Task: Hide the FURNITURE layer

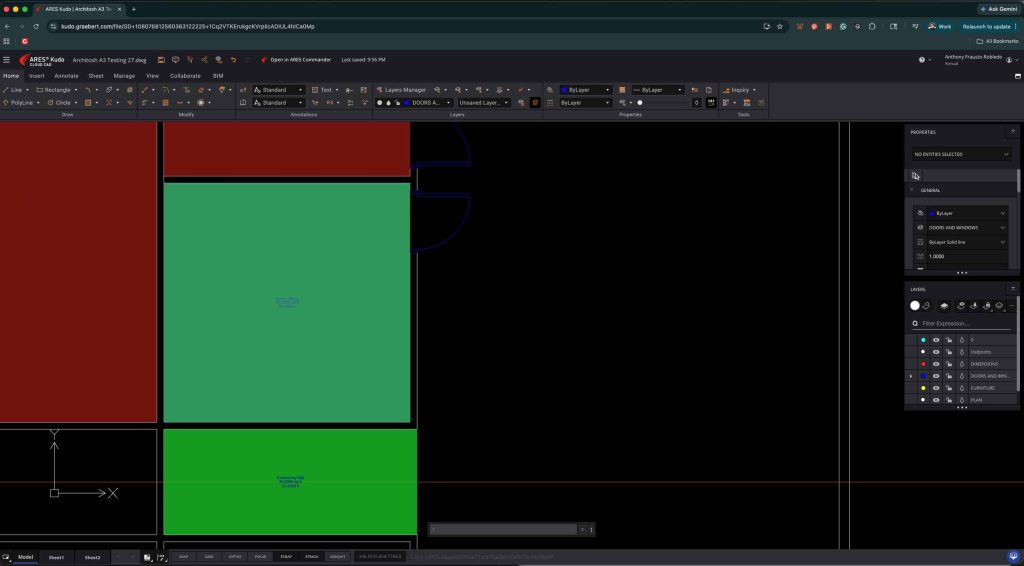Action: [936, 388]
